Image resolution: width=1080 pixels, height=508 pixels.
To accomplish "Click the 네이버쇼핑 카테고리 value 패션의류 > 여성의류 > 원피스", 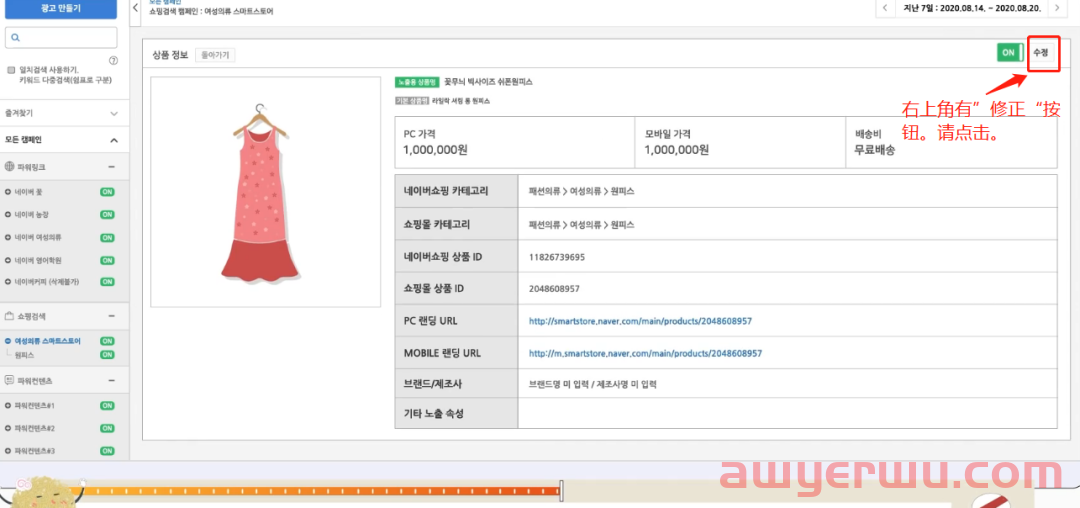I will click(x=581, y=192).
